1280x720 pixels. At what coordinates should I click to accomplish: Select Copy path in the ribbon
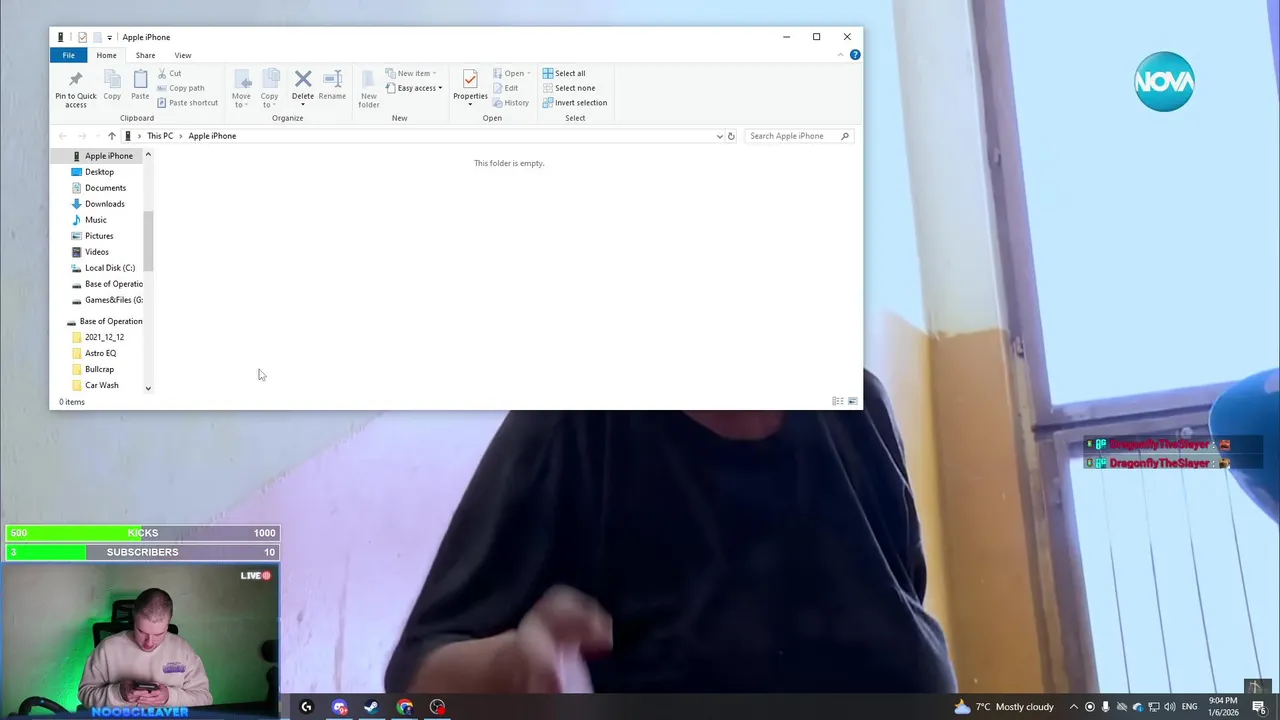click(x=180, y=88)
